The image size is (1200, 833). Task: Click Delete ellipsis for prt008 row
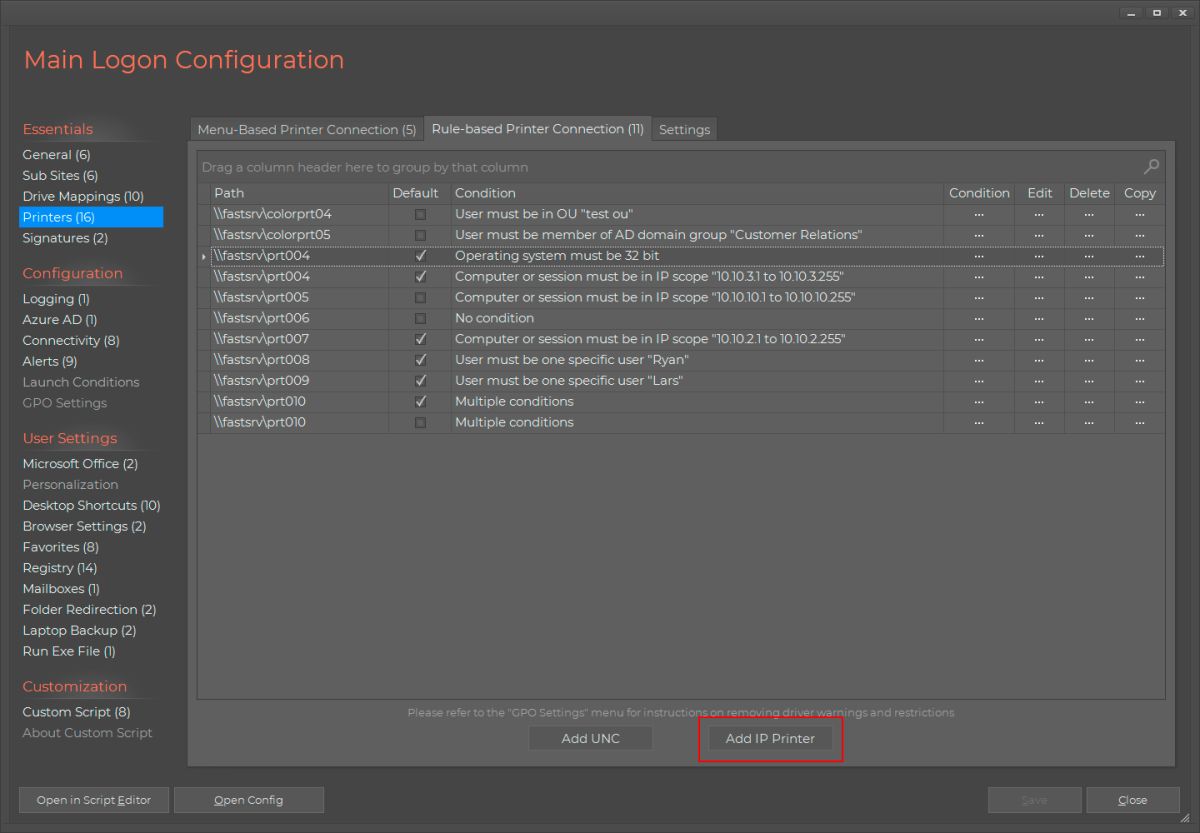point(1089,360)
